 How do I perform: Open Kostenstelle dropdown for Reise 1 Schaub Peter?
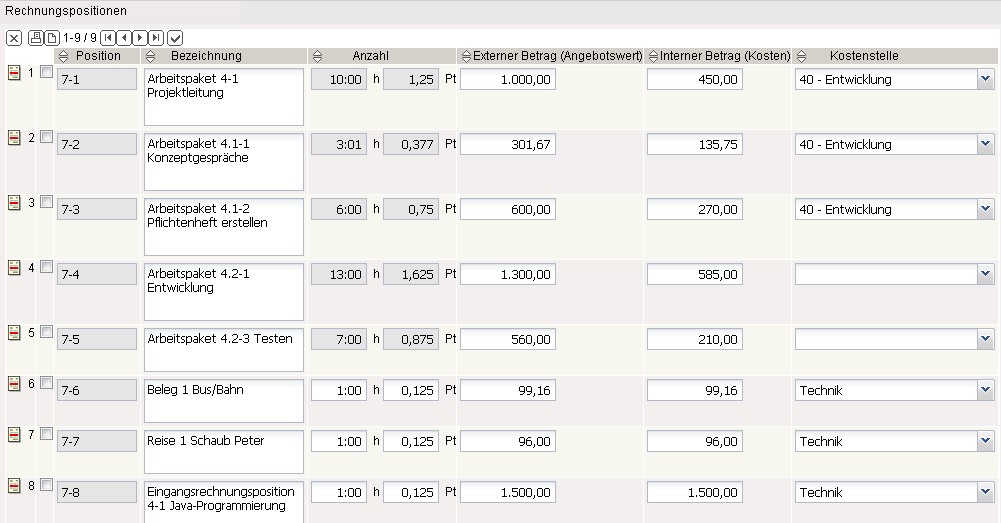(985, 442)
